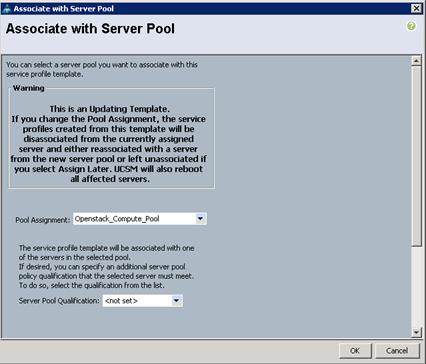Click the scrollbar down arrow
This screenshot has height=364, width=426.
[416, 332]
